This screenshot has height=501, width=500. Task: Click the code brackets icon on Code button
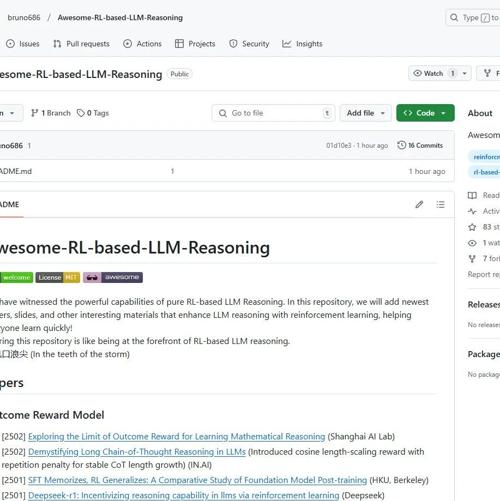[x=408, y=113]
